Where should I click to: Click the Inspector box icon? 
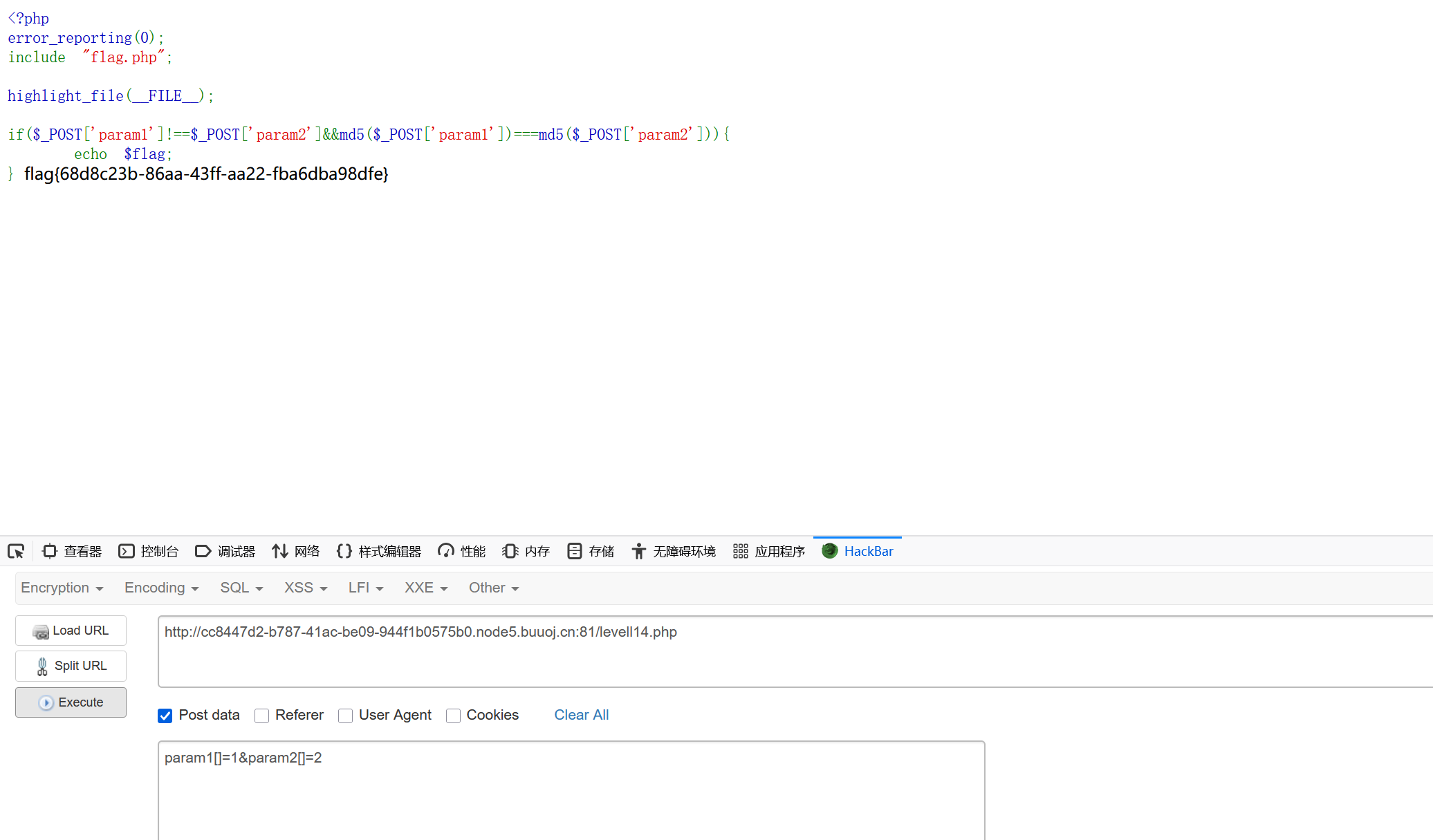49,551
